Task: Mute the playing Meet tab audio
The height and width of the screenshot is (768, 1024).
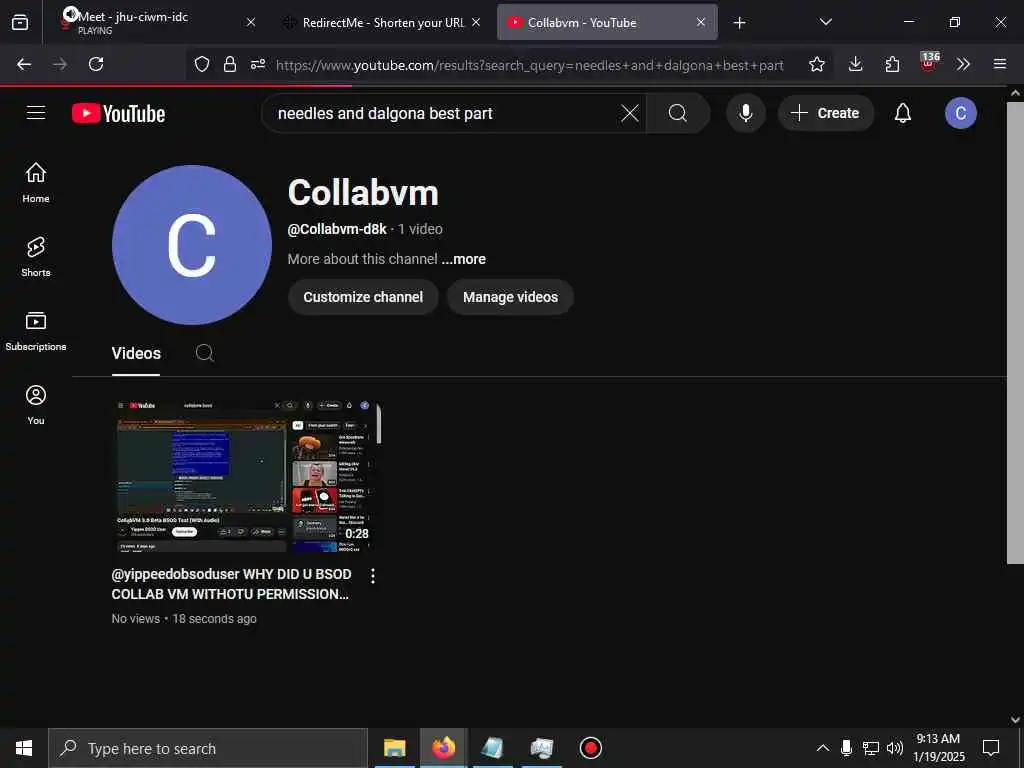Action: 70,14
